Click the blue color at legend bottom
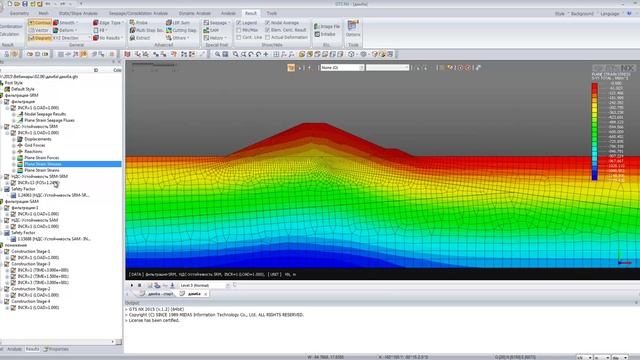The width and height of the screenshot is (640, 360). (x=595, y=178)
